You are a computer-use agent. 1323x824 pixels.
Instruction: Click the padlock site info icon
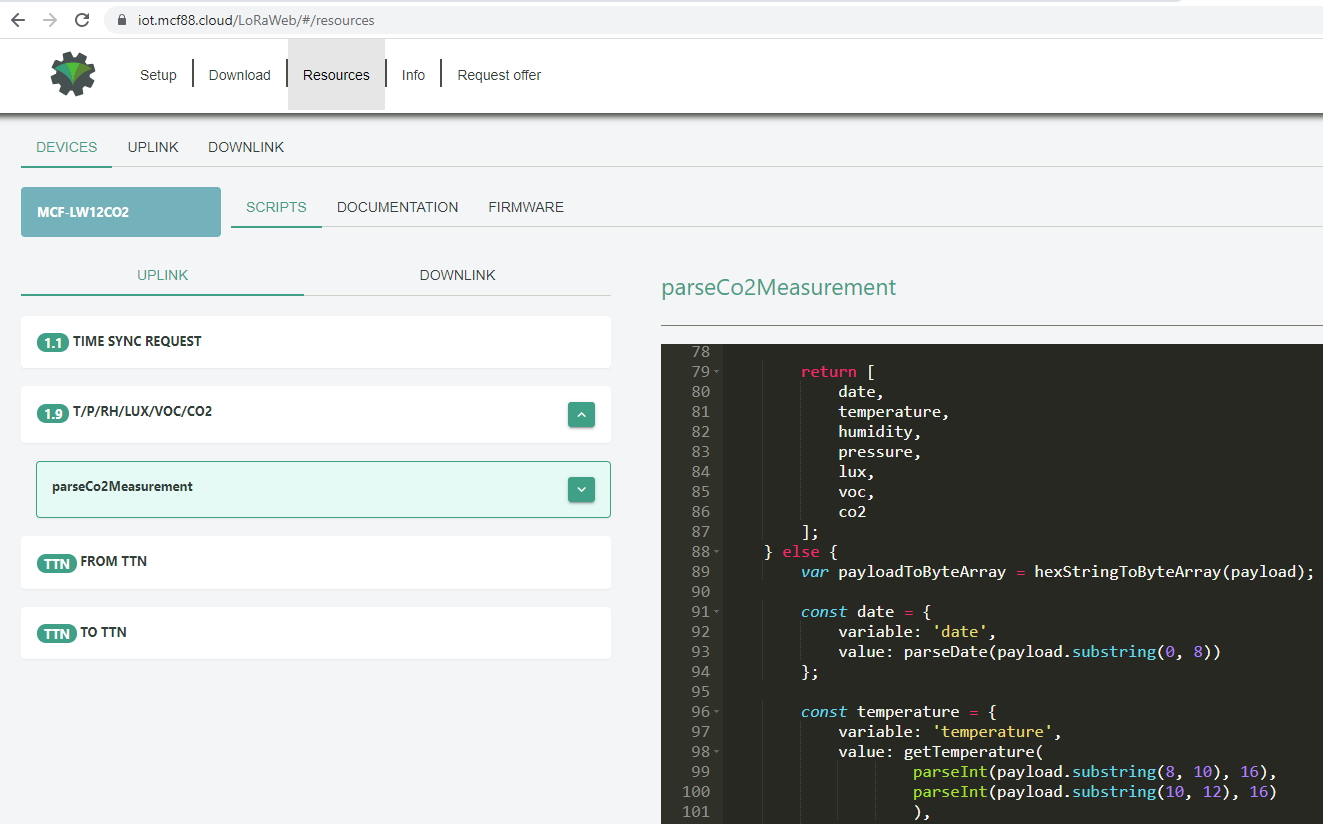[x=122, y=20]
